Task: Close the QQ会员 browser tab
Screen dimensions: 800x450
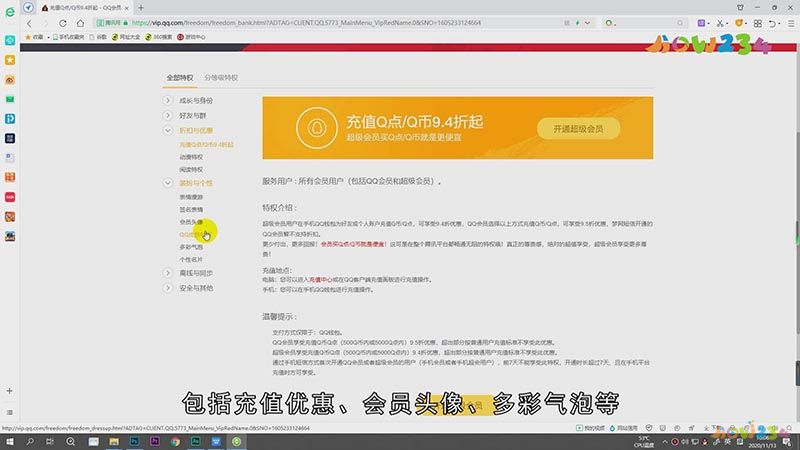Action: coord(127,8)
